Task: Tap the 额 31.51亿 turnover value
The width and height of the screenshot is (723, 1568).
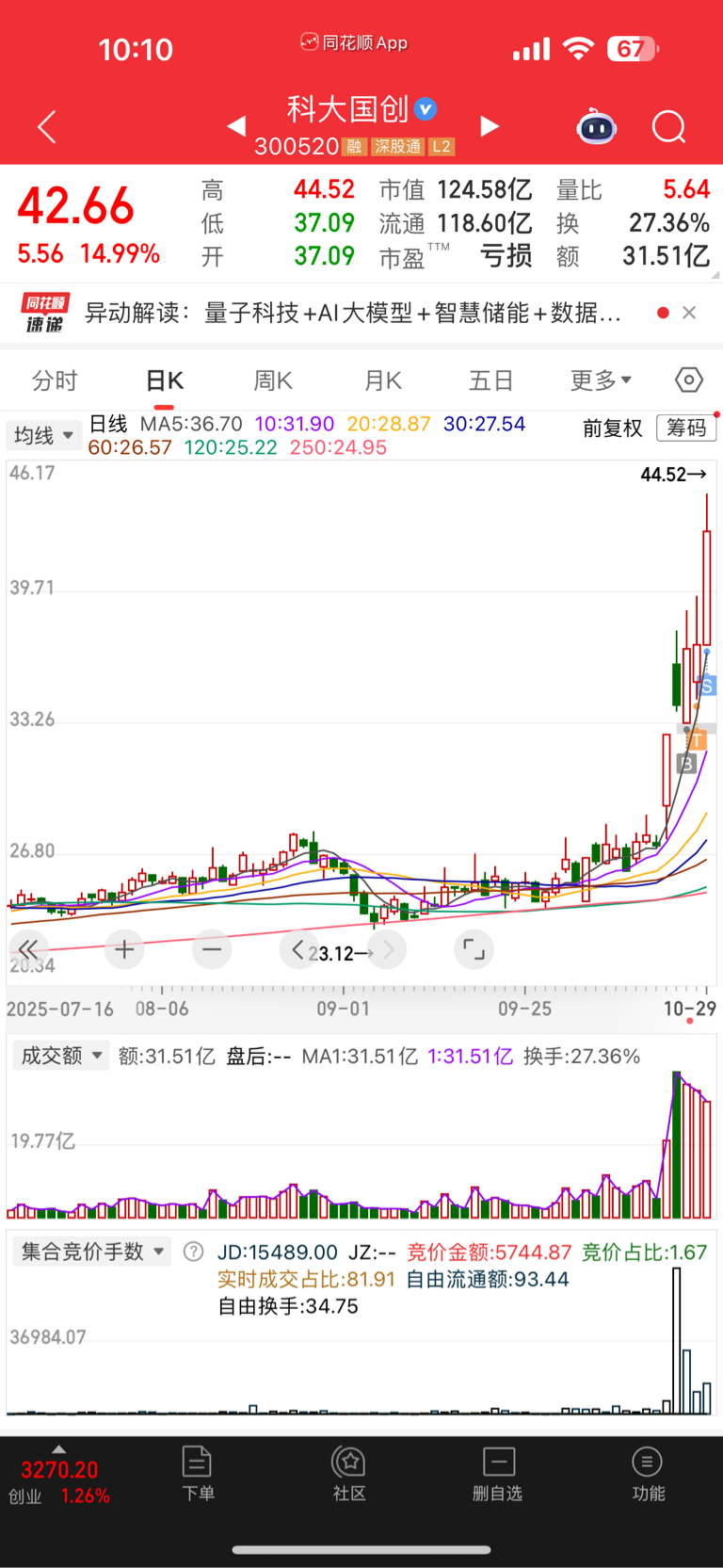Action: coord(666,256)
